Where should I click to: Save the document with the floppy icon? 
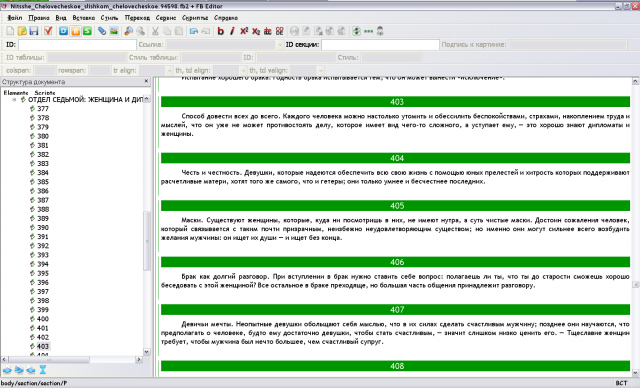[x=34, y=31]
